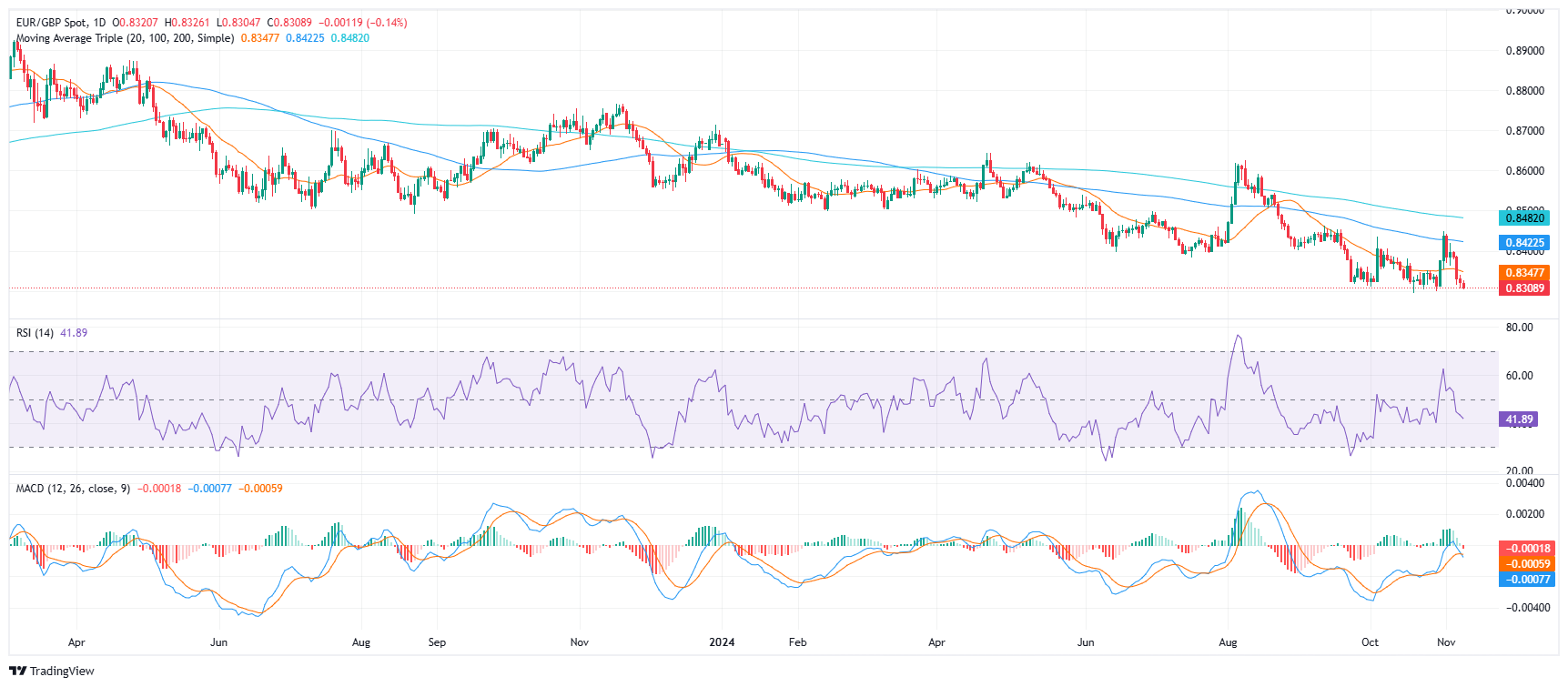Select the Moving Average Triple legend label
This screenshot has height=687, width=1568.
(125, 38)
